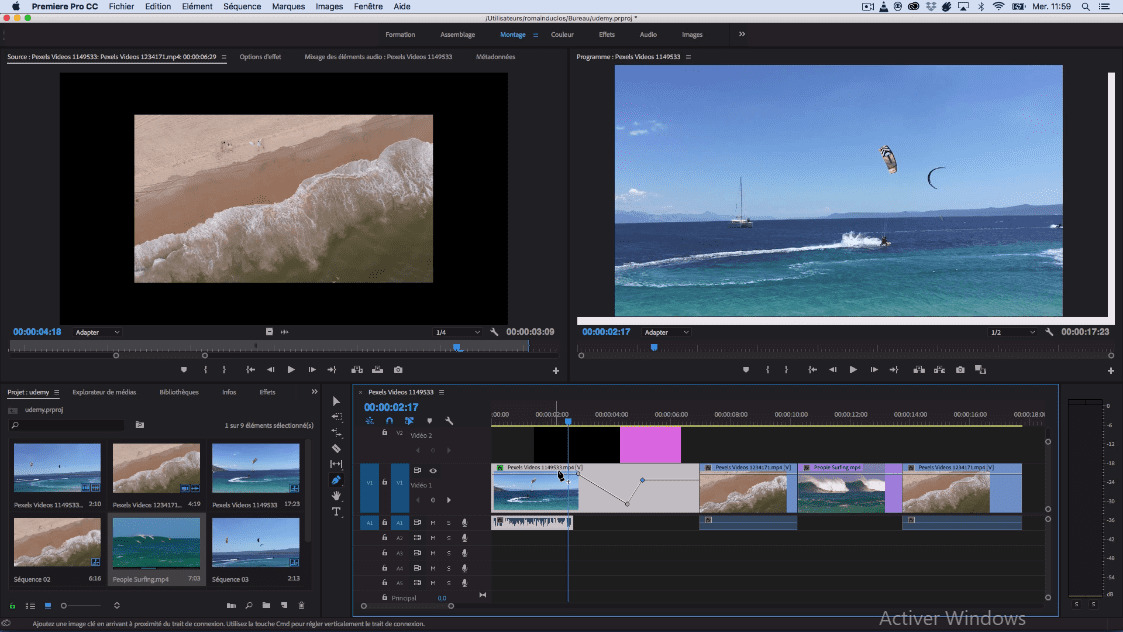This screenshot has height=632, width=1123.
Task: Toggle nest sequence insert mode
Action: click(370, 421)
